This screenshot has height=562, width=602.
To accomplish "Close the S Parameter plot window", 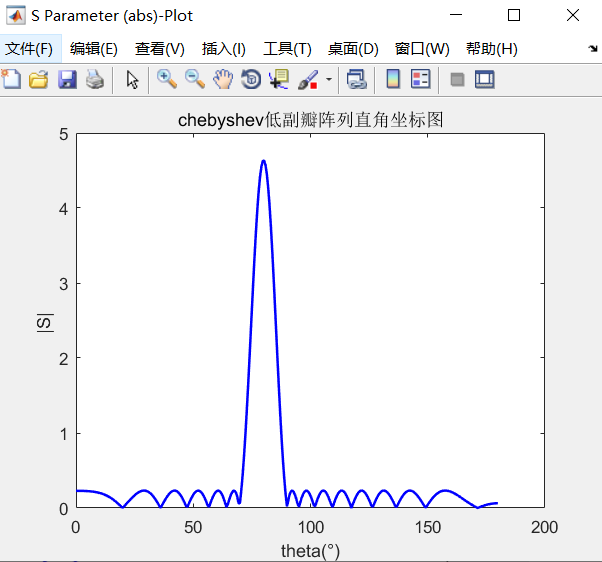I will [573, 15].
